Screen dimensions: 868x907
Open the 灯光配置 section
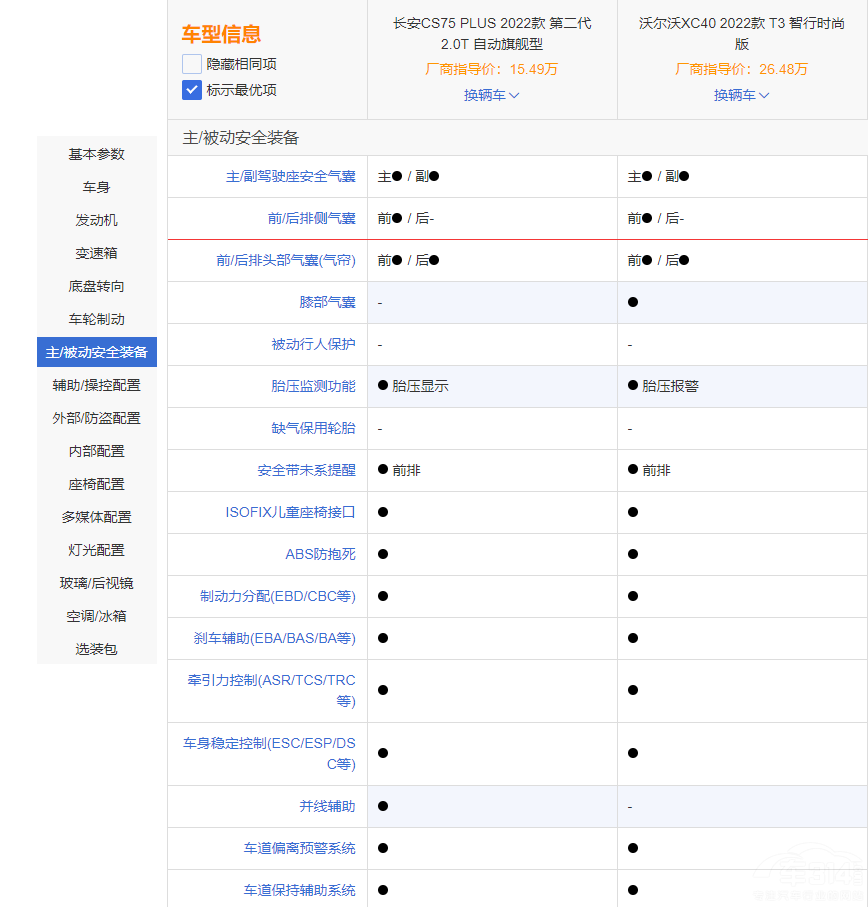(x=96, y=550)
